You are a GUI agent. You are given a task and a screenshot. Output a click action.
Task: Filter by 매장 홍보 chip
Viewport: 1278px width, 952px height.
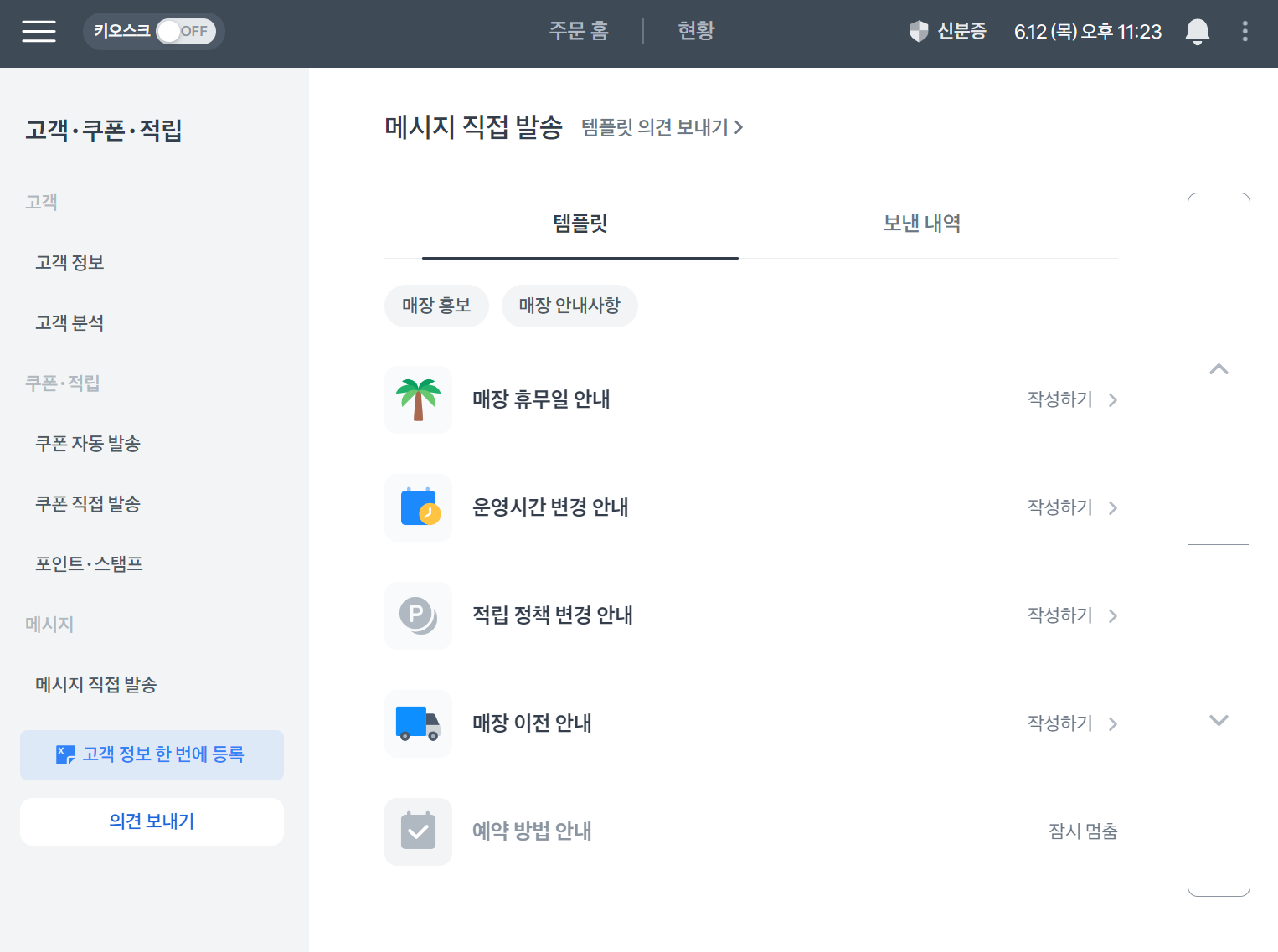pos(436,306)
